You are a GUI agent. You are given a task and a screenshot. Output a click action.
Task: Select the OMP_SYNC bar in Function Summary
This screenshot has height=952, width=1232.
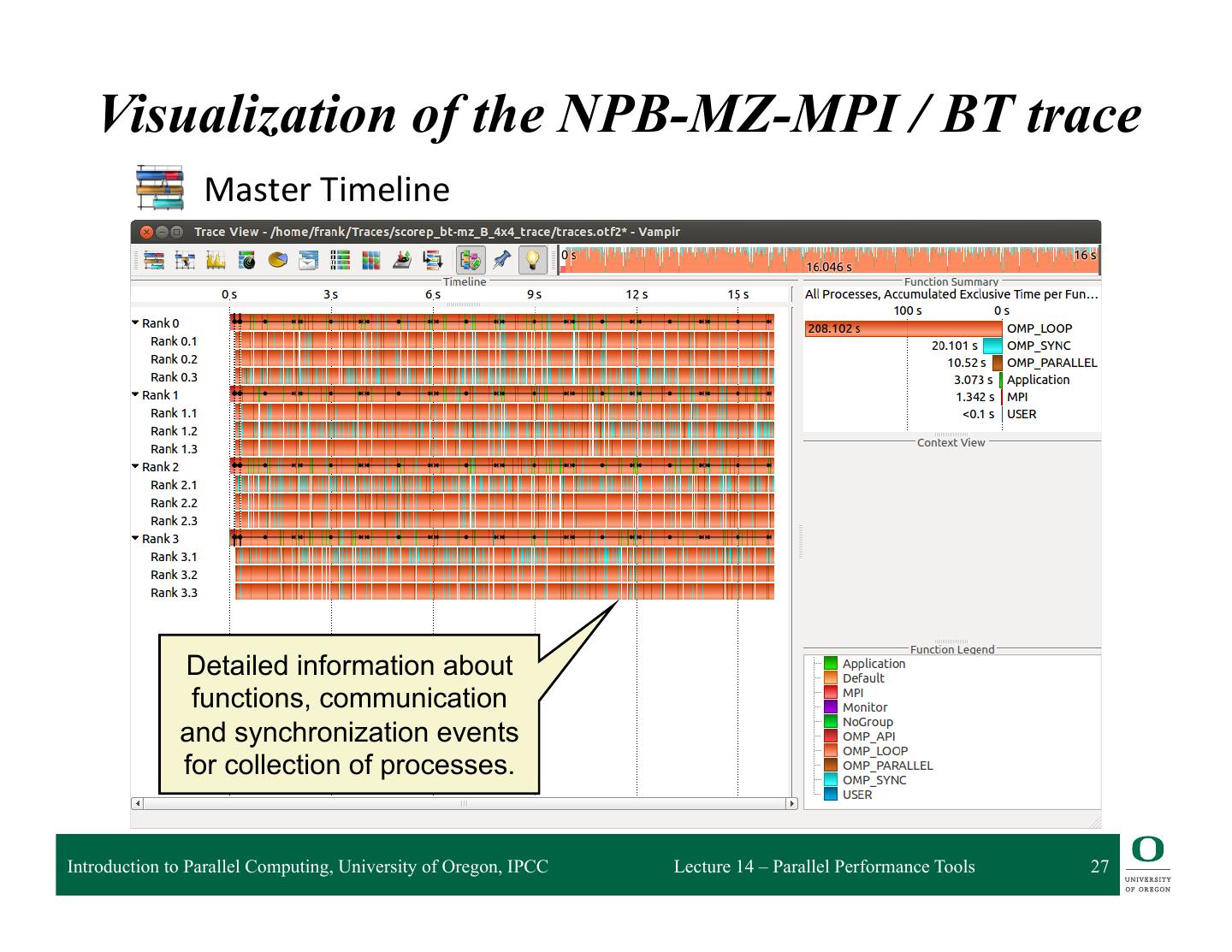[992, 346]
